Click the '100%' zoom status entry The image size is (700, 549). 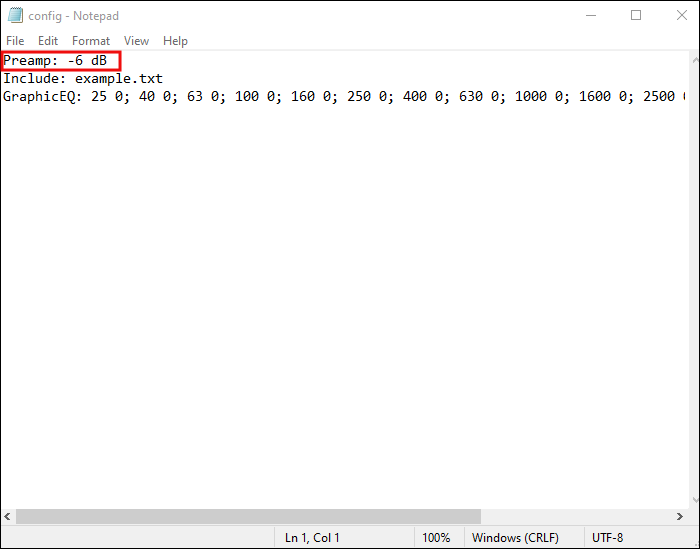pos(436,538)
